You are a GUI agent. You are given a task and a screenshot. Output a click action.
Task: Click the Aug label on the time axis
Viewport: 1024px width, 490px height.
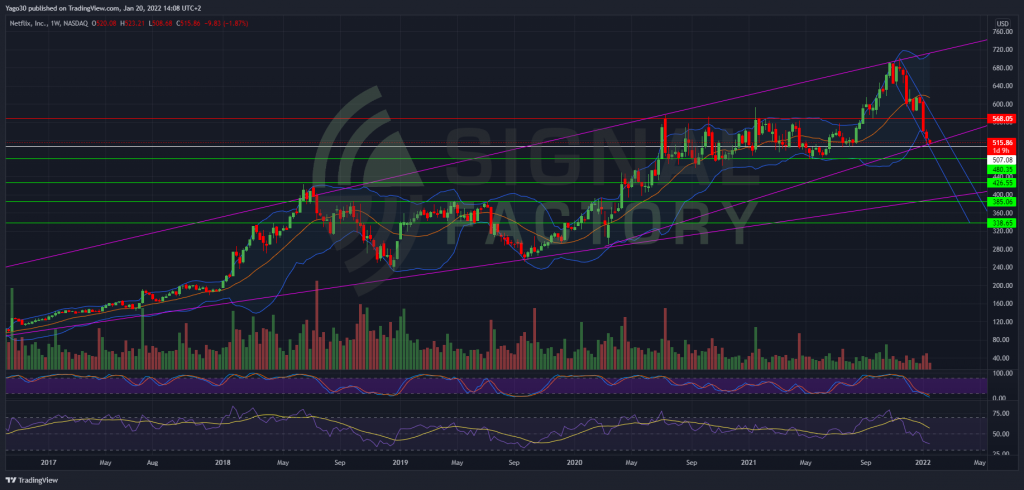[x=152, y=463]
